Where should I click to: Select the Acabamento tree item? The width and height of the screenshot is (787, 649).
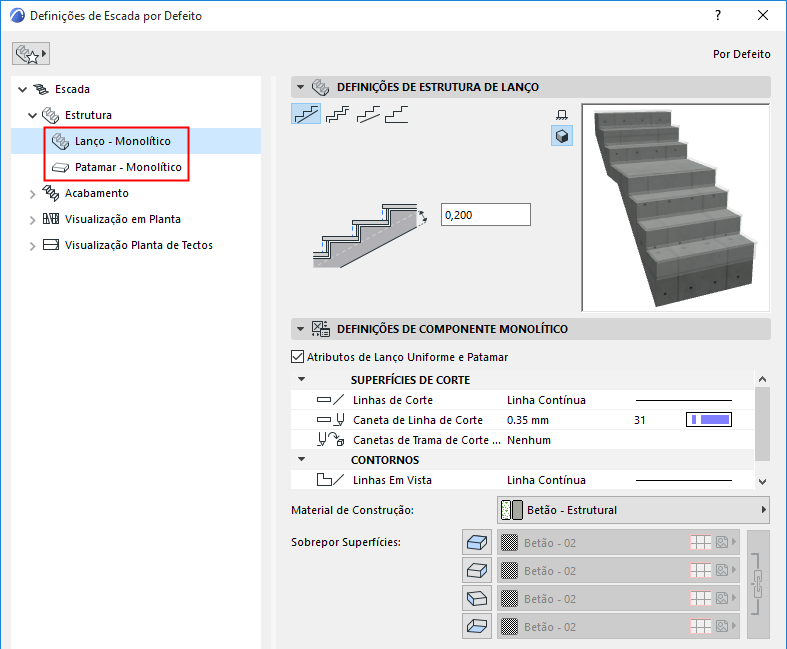tap(96, 193)
